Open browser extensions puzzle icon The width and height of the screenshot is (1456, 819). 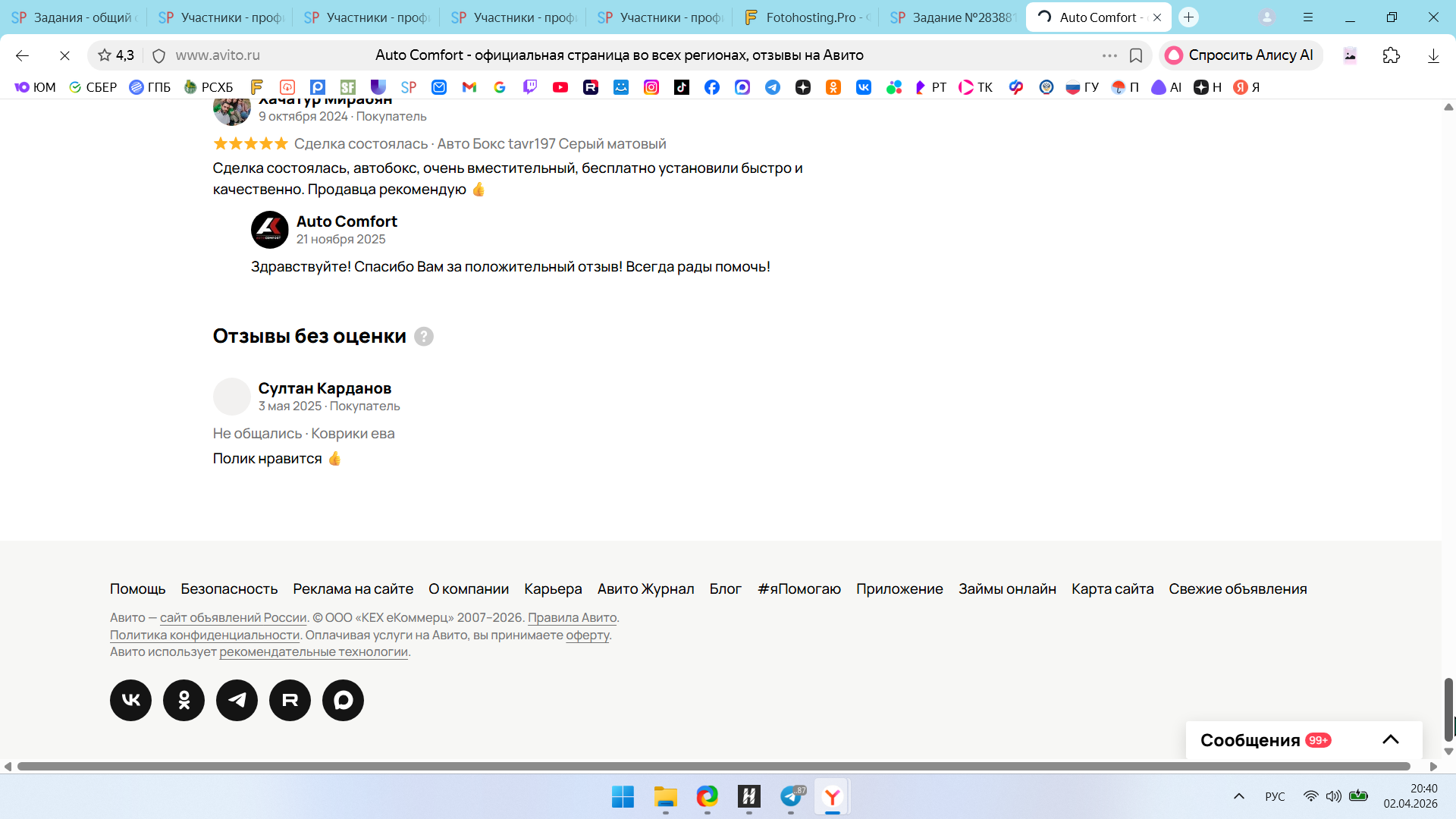[x=1391, y=55]
